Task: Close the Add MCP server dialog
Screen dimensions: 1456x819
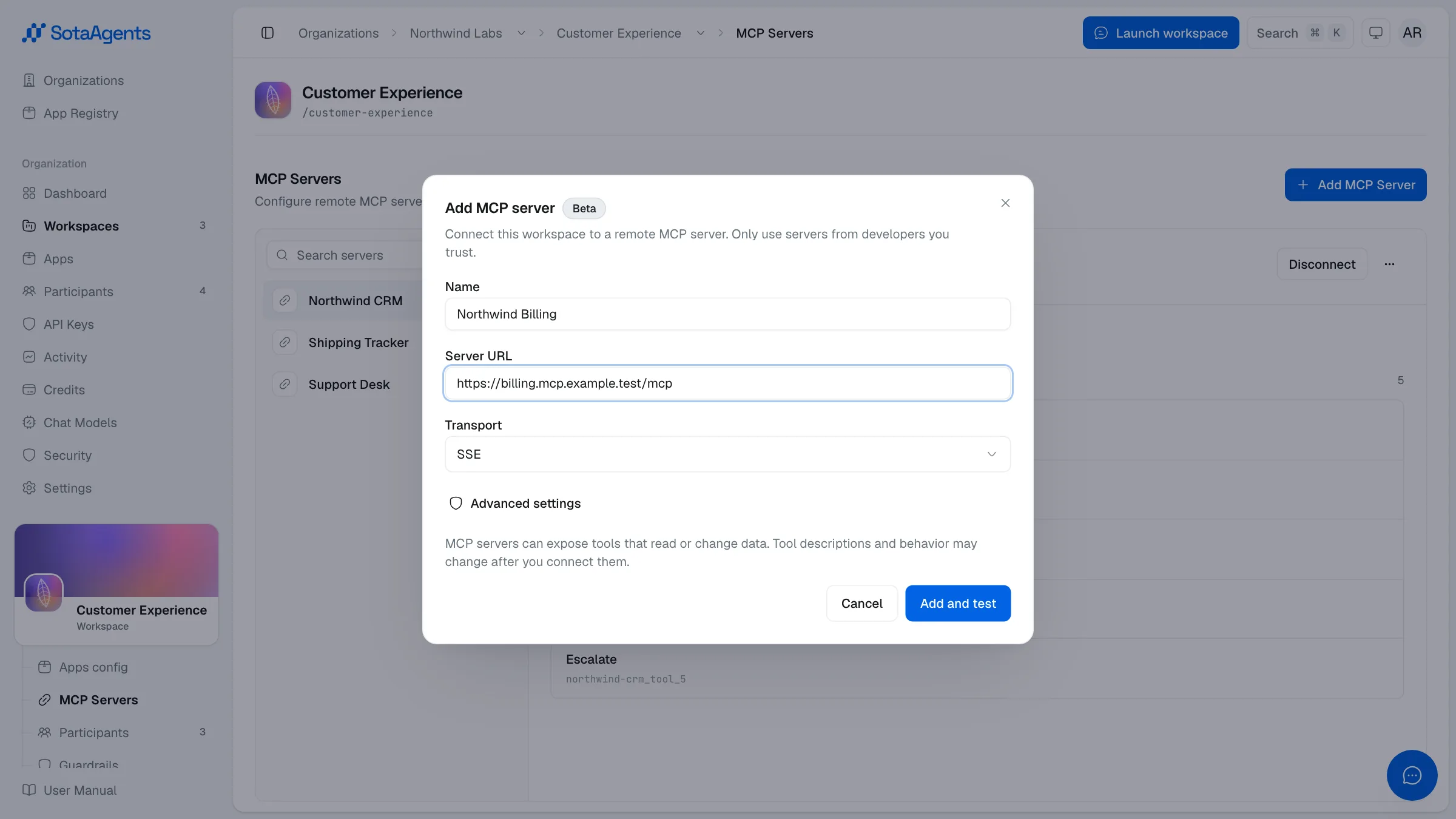Action: tap(1005, 203)
